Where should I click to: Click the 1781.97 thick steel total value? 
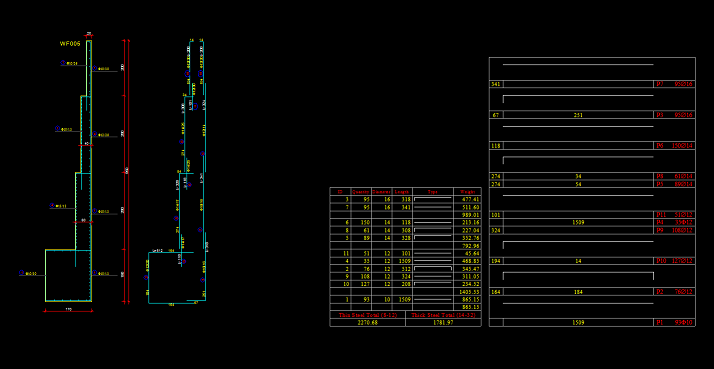[443, 323]
